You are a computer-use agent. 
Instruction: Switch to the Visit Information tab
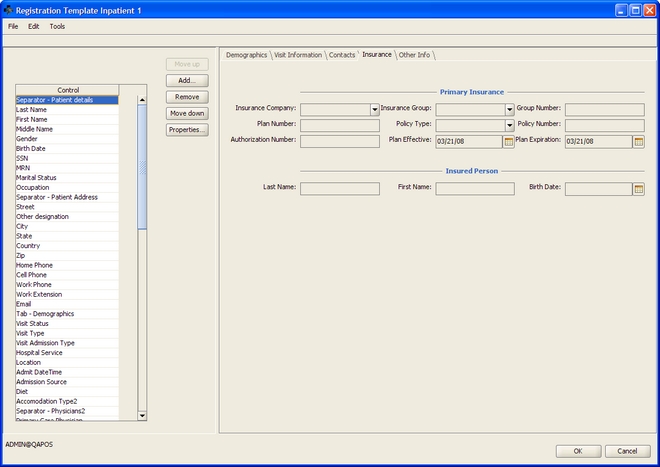tap(298, 55)
